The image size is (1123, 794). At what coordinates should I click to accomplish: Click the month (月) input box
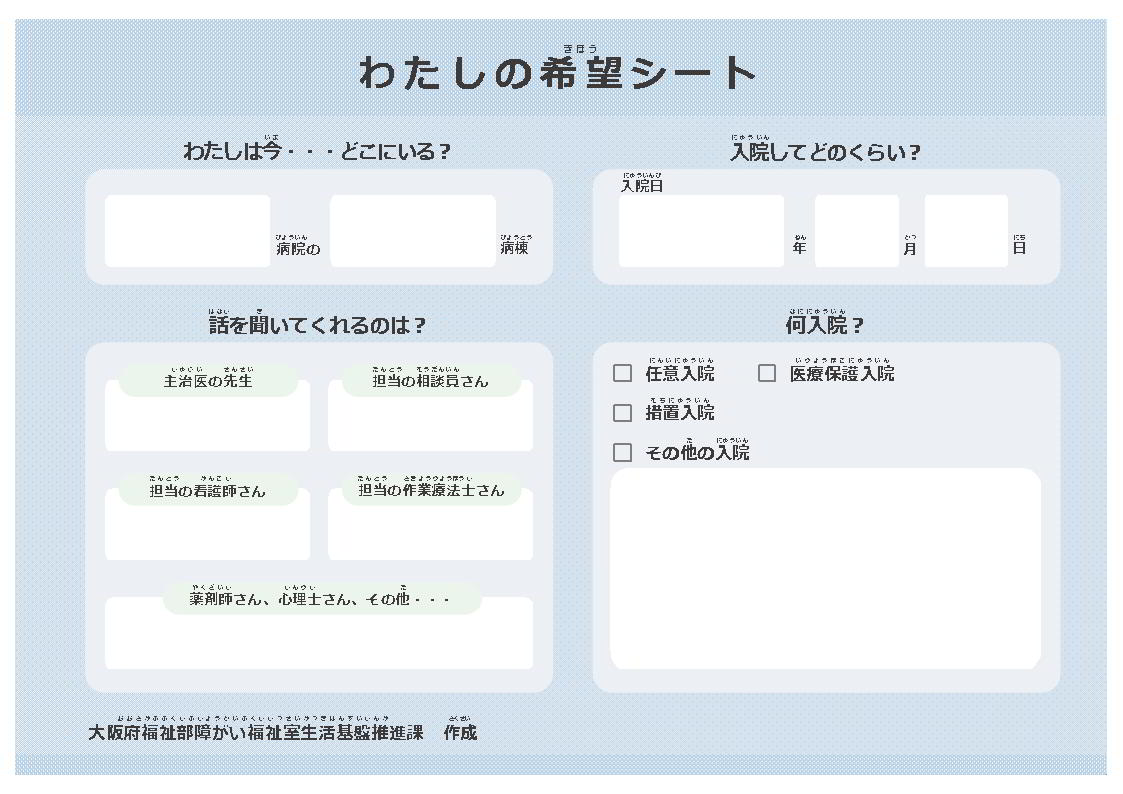tap(857, 232)
